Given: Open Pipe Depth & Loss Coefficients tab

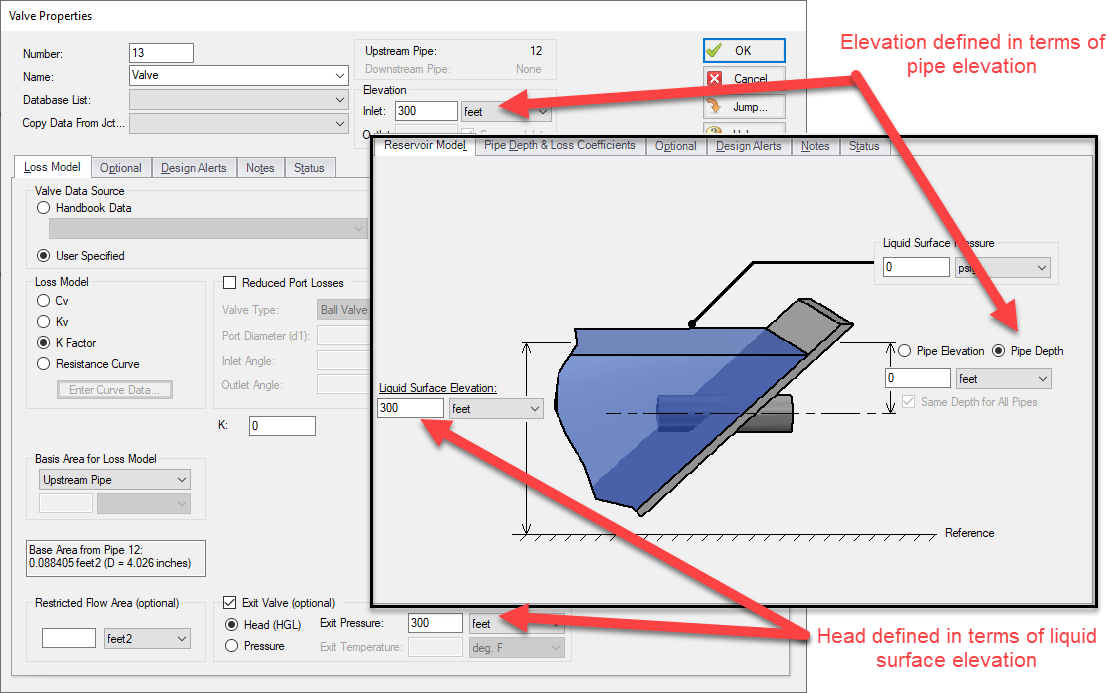Looking at the screenshot, I should click(x=560, y=145).
